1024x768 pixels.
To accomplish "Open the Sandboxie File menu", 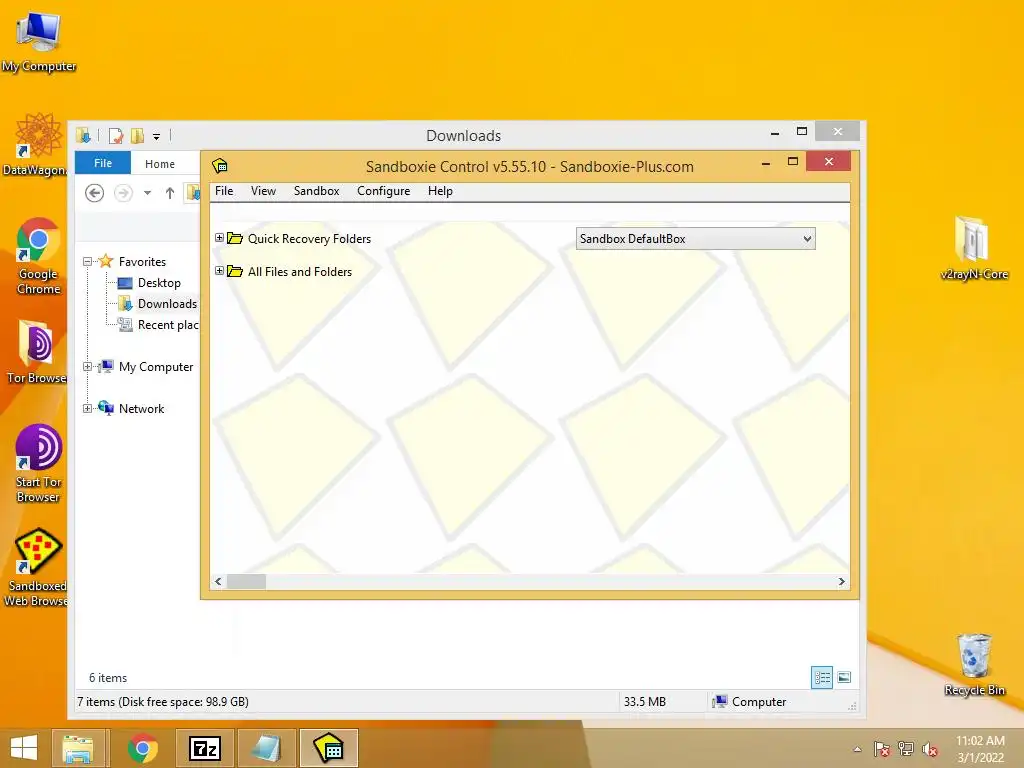I will pos(224,191).
